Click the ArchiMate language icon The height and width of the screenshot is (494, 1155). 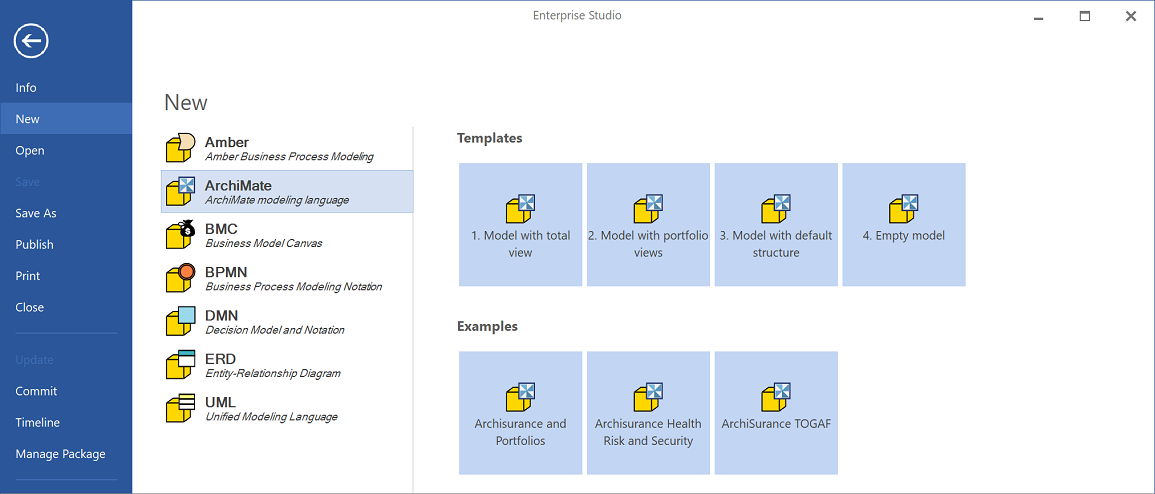[180, 191]
